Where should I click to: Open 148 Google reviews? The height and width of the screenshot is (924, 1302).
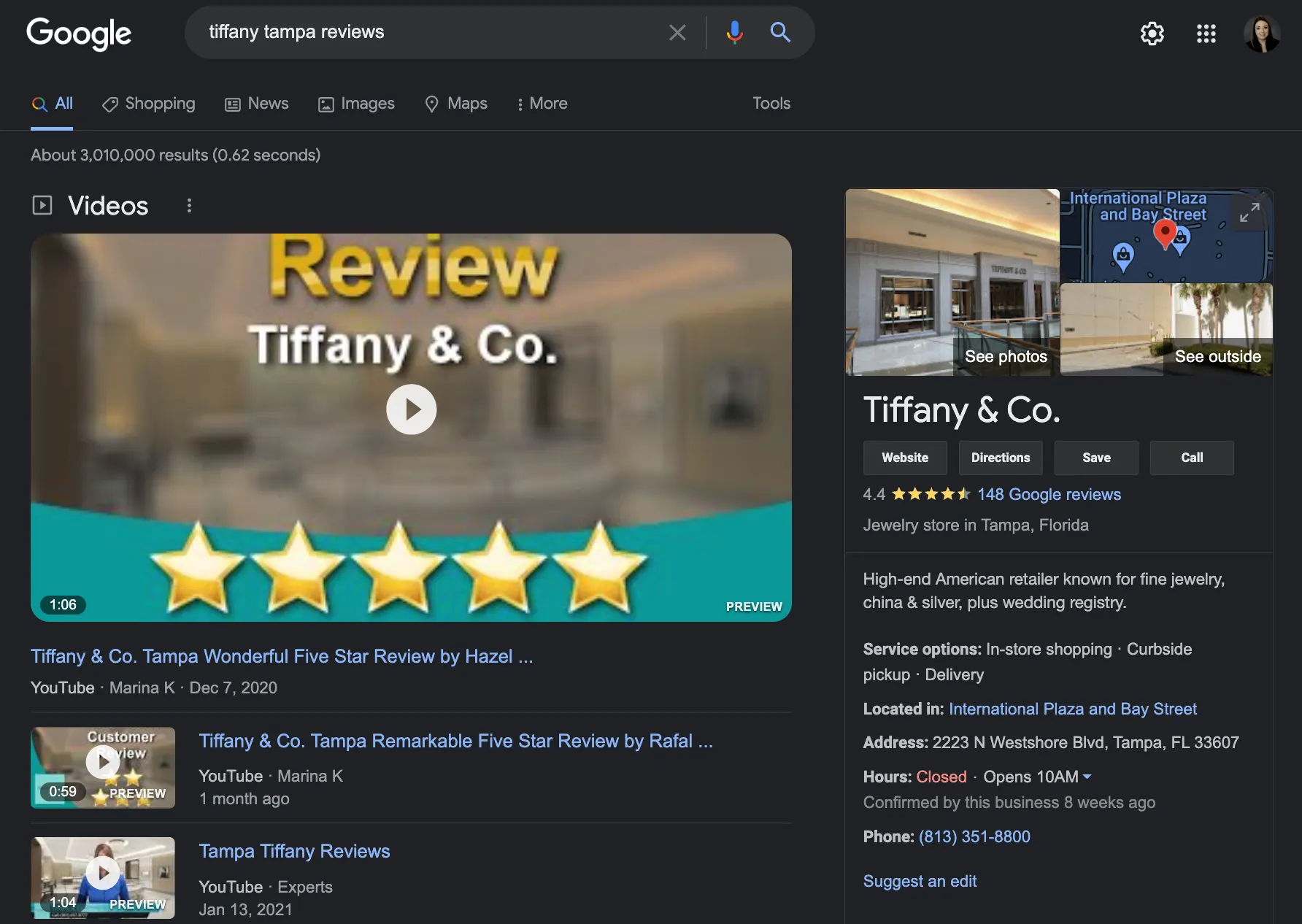[x=1049, y=494]
